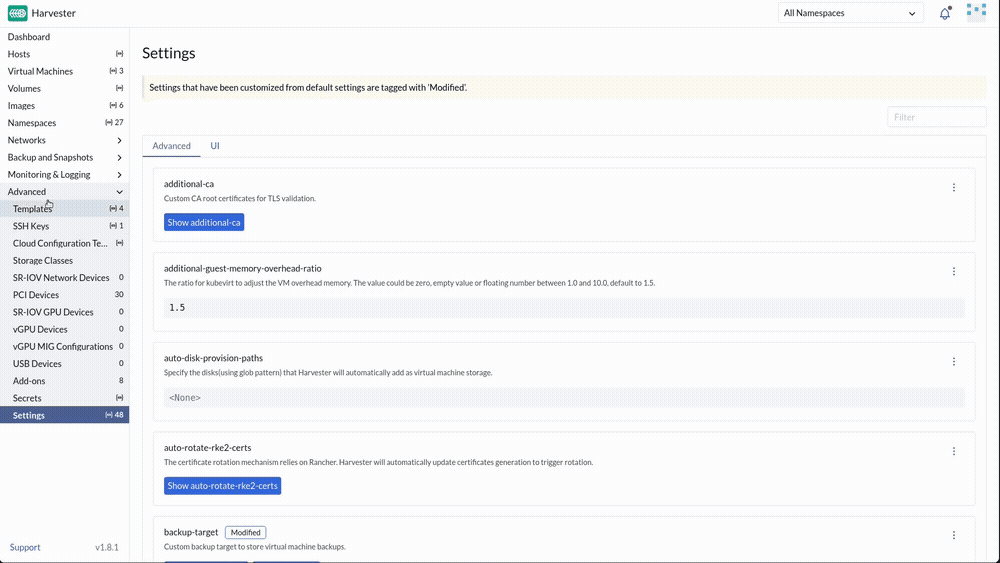The width and height of the screenshot is (1000, 563).
Task: Expand the Networks sidebar section
Action: 64,140
